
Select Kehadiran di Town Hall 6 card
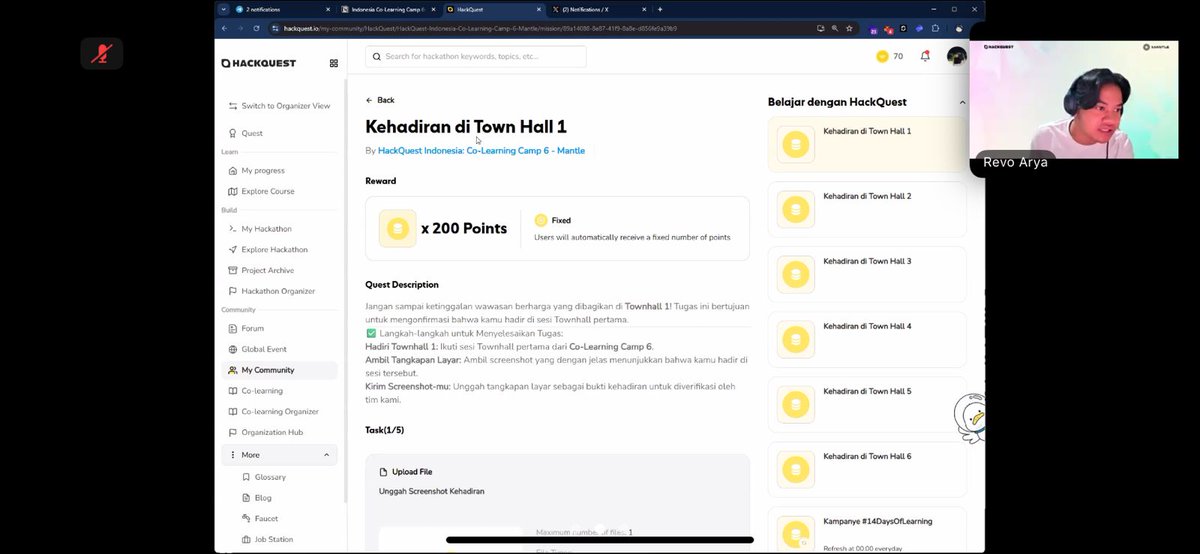pos(867,469)
